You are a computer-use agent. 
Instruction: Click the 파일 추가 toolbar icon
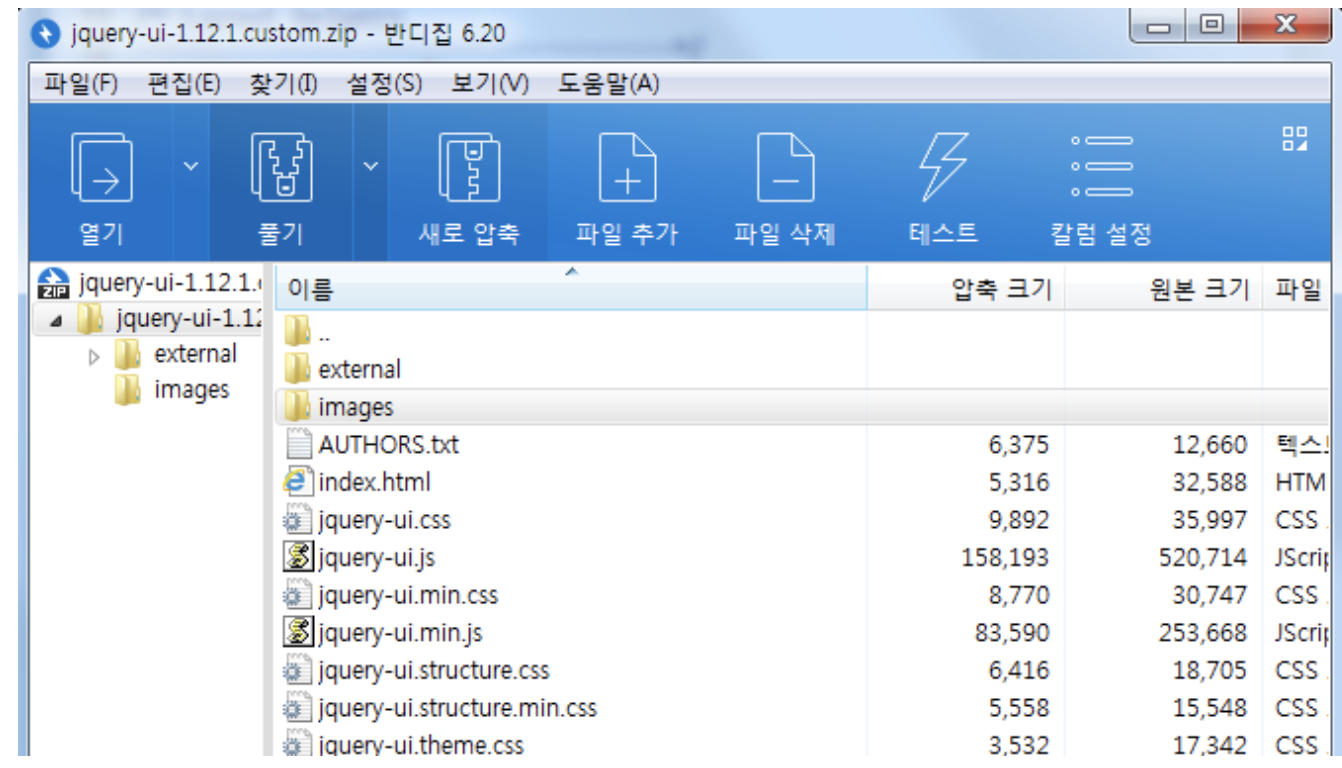[627, 169]
